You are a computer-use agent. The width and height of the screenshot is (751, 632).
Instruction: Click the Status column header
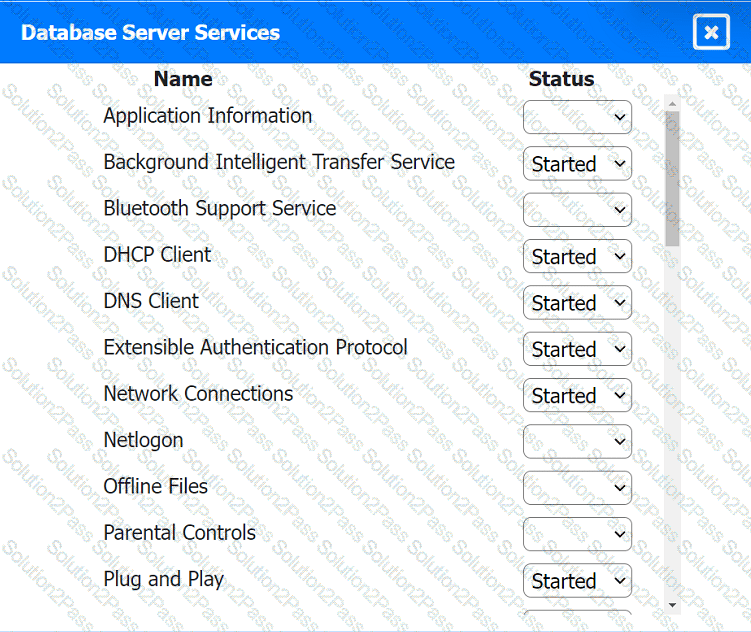pyautogui.click(x=561, y=79)
